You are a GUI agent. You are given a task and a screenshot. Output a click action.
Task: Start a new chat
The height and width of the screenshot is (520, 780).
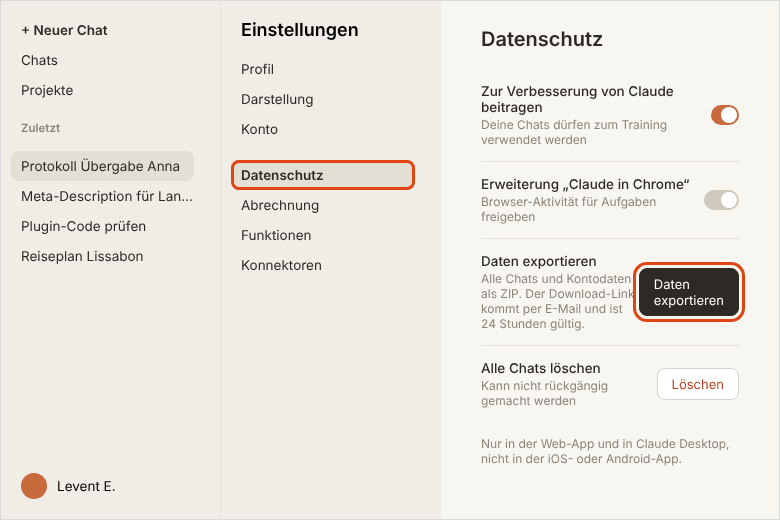coord(64,30)
